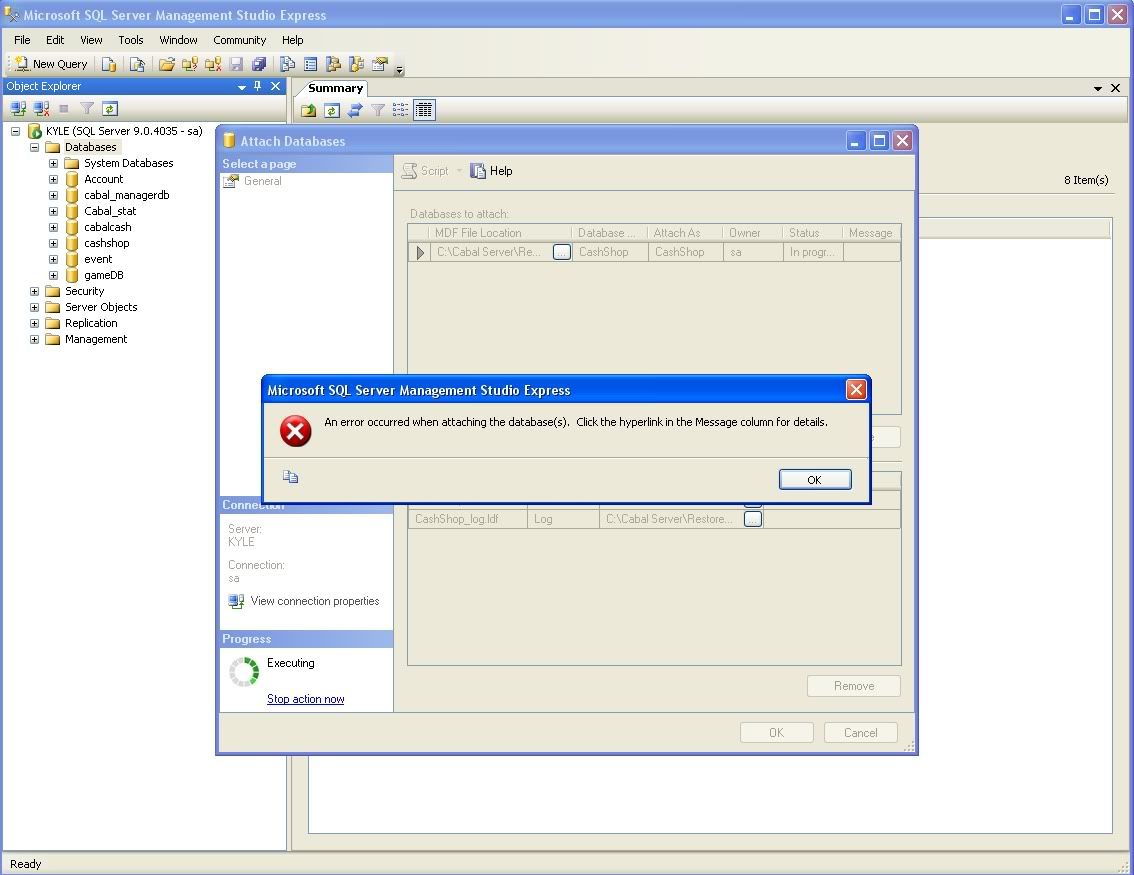Expand the gameDB database node

[x=53, y=275]
